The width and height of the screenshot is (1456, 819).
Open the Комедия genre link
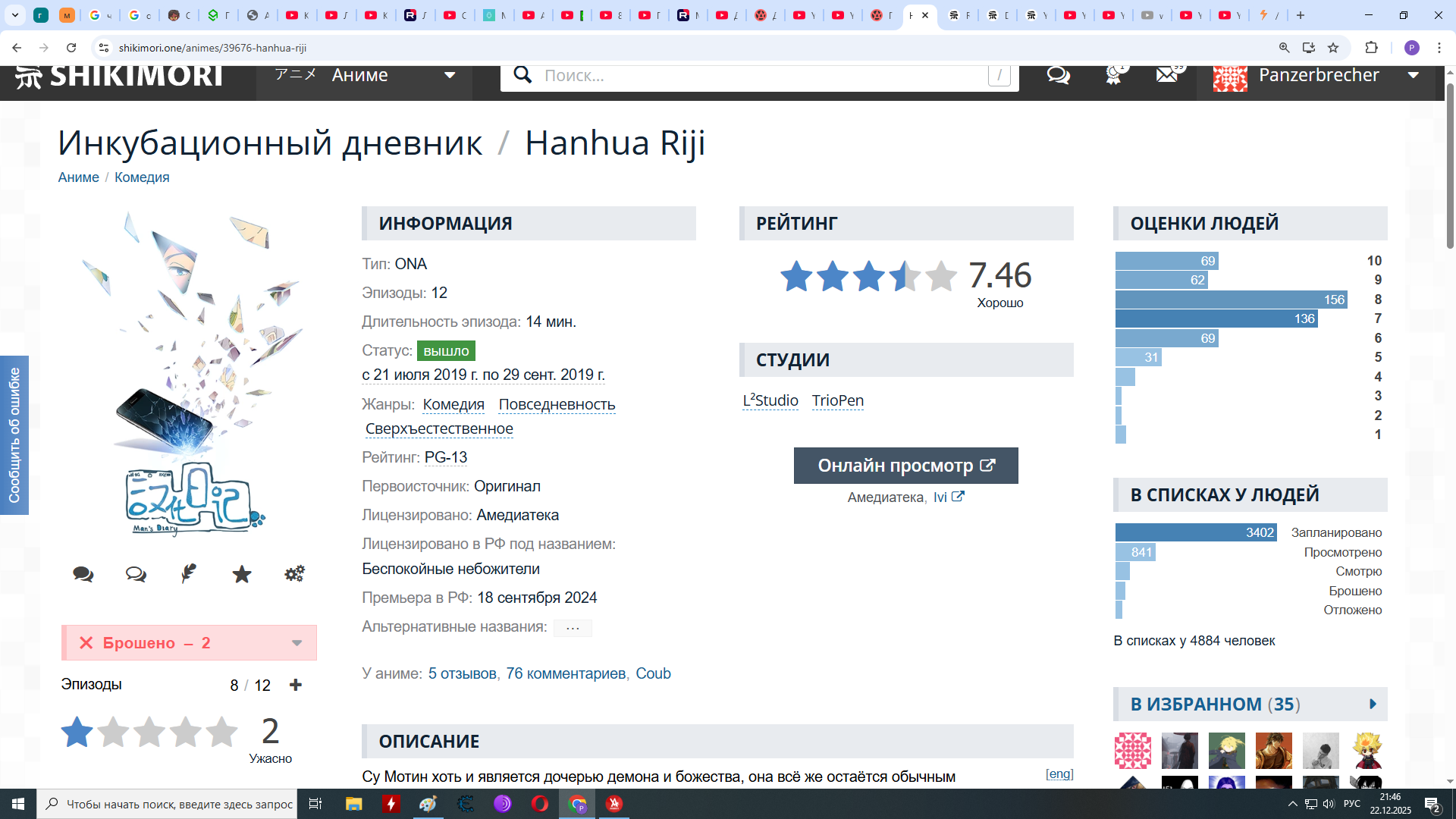click(x=453, y=404)
